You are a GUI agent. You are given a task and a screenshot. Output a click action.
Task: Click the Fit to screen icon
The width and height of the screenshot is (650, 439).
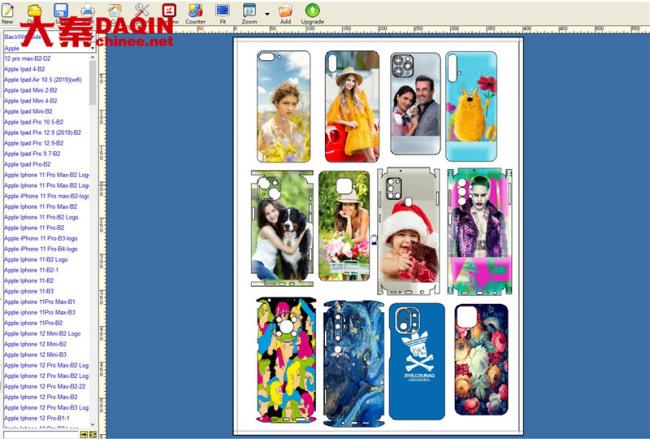coord(223,12)
